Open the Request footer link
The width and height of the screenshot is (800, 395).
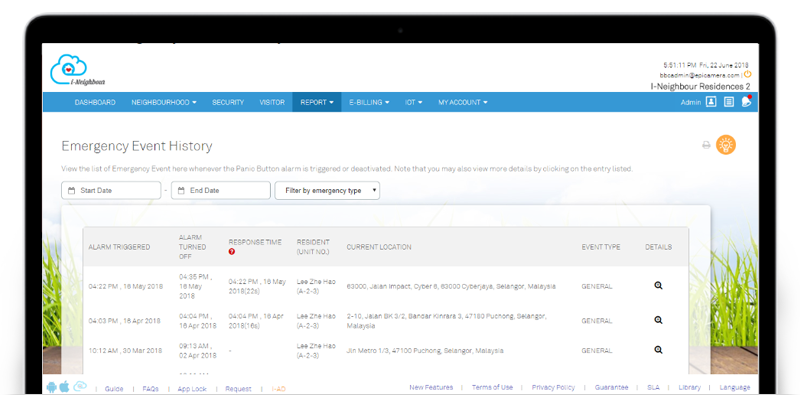tap(238, 388)
